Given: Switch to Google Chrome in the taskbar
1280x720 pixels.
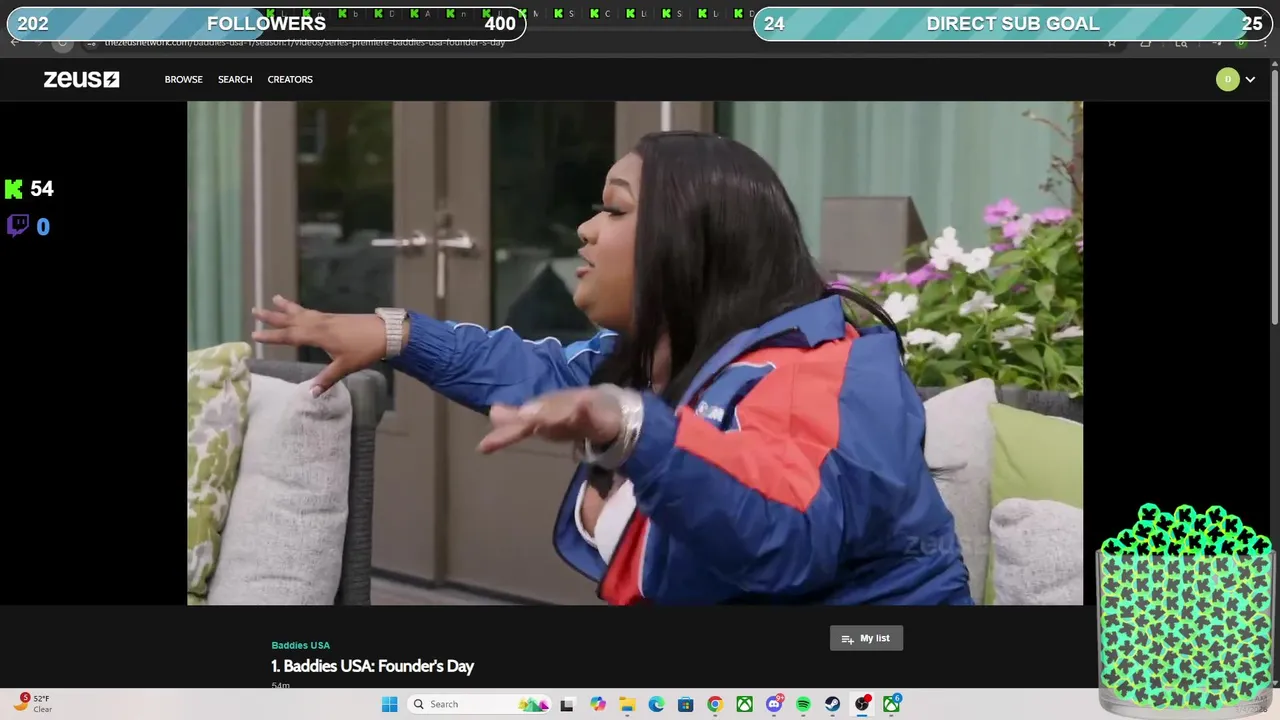Looking at the screenshot, I should tap(714, 704).
